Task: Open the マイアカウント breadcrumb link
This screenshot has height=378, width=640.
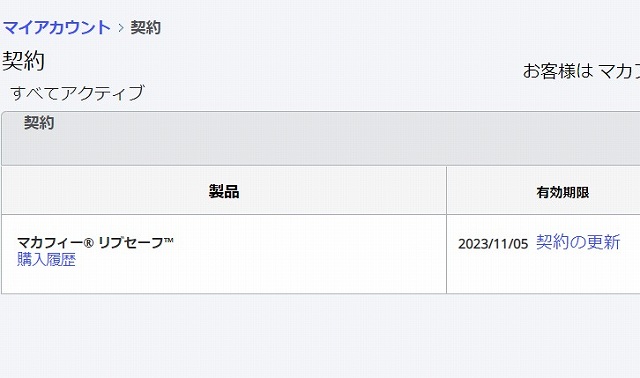Action: click(x=57, y=27)
